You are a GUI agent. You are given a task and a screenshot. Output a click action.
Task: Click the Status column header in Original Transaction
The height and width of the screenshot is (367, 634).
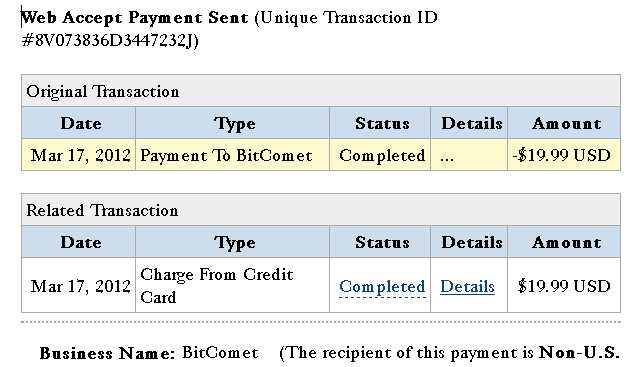pos(380,123)
